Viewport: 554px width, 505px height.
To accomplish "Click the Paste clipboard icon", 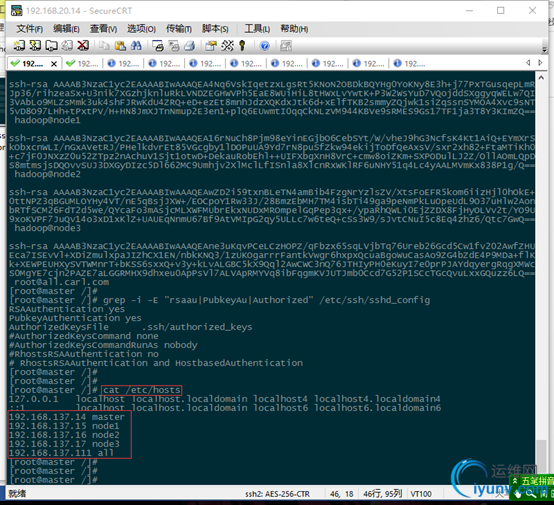I will pos(120,45).
